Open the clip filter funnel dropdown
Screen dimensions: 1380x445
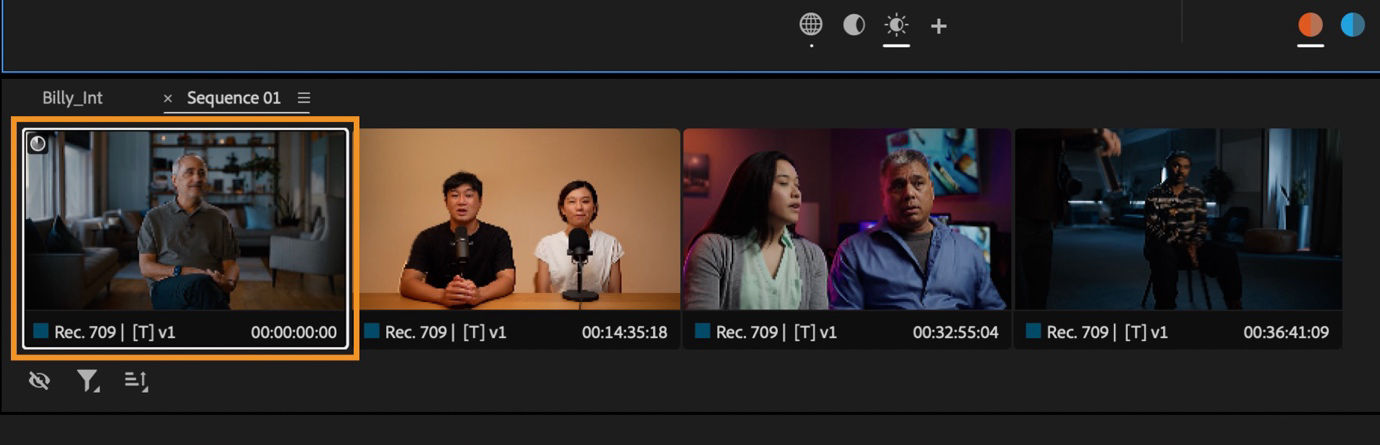click(x=88, y=380)
